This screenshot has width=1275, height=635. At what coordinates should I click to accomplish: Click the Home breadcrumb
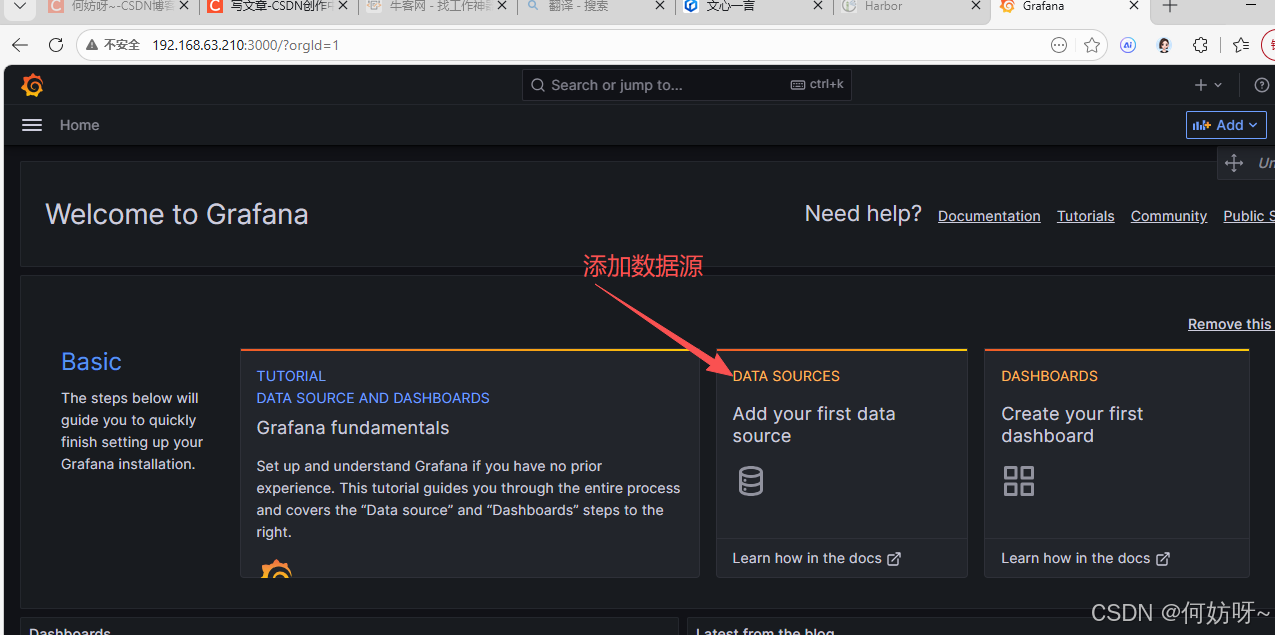point(79,125)
